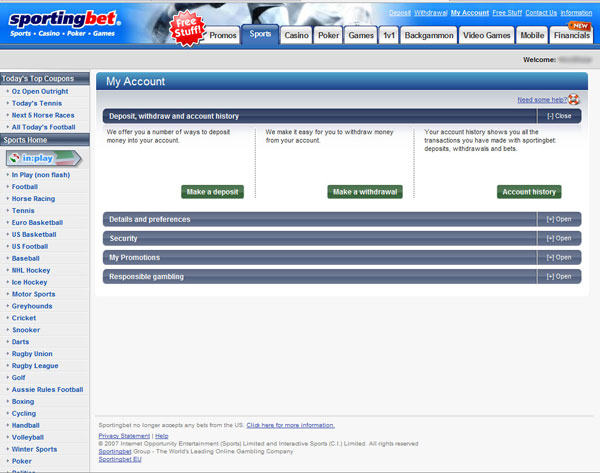Open the Sportingbet EU footer link
Viewport: 600px width, 473px height.
120,459
